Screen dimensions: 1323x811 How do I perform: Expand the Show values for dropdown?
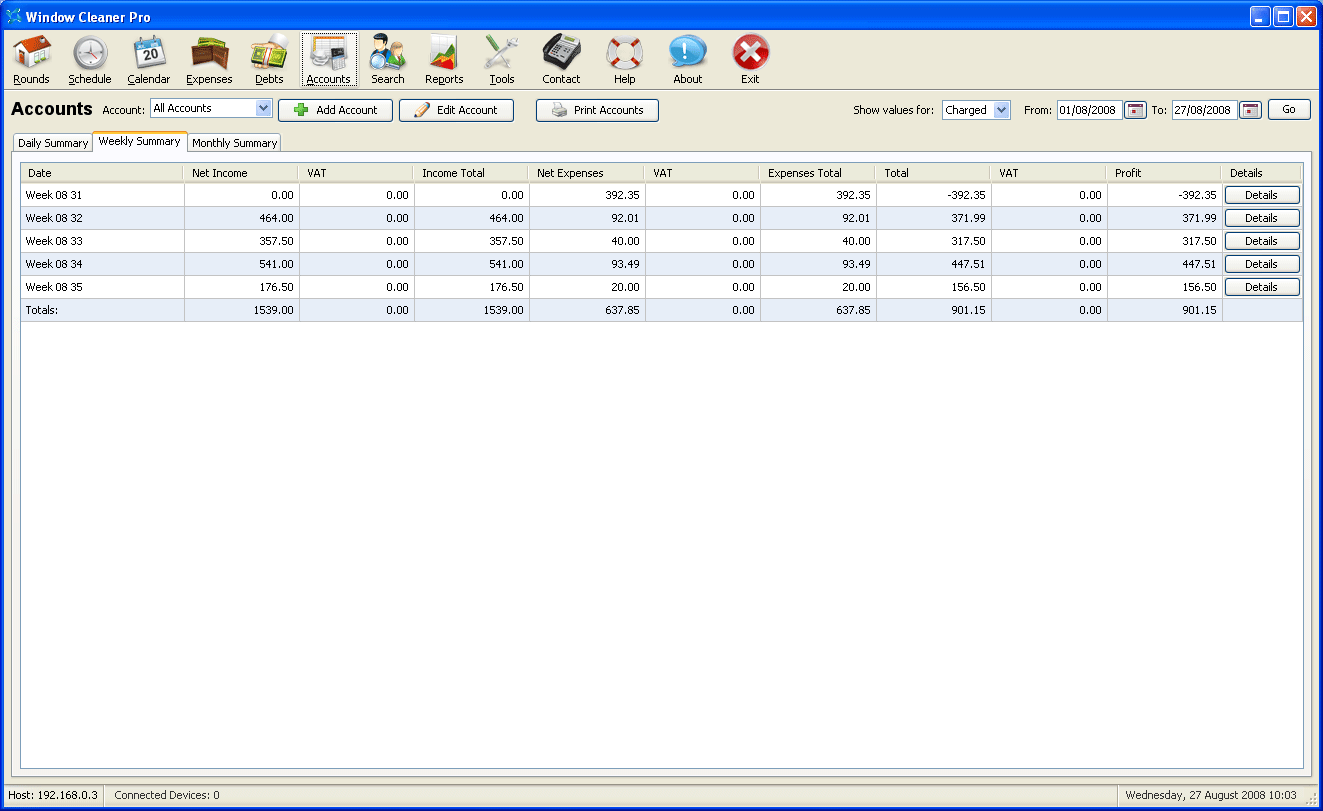(1002, 110)
